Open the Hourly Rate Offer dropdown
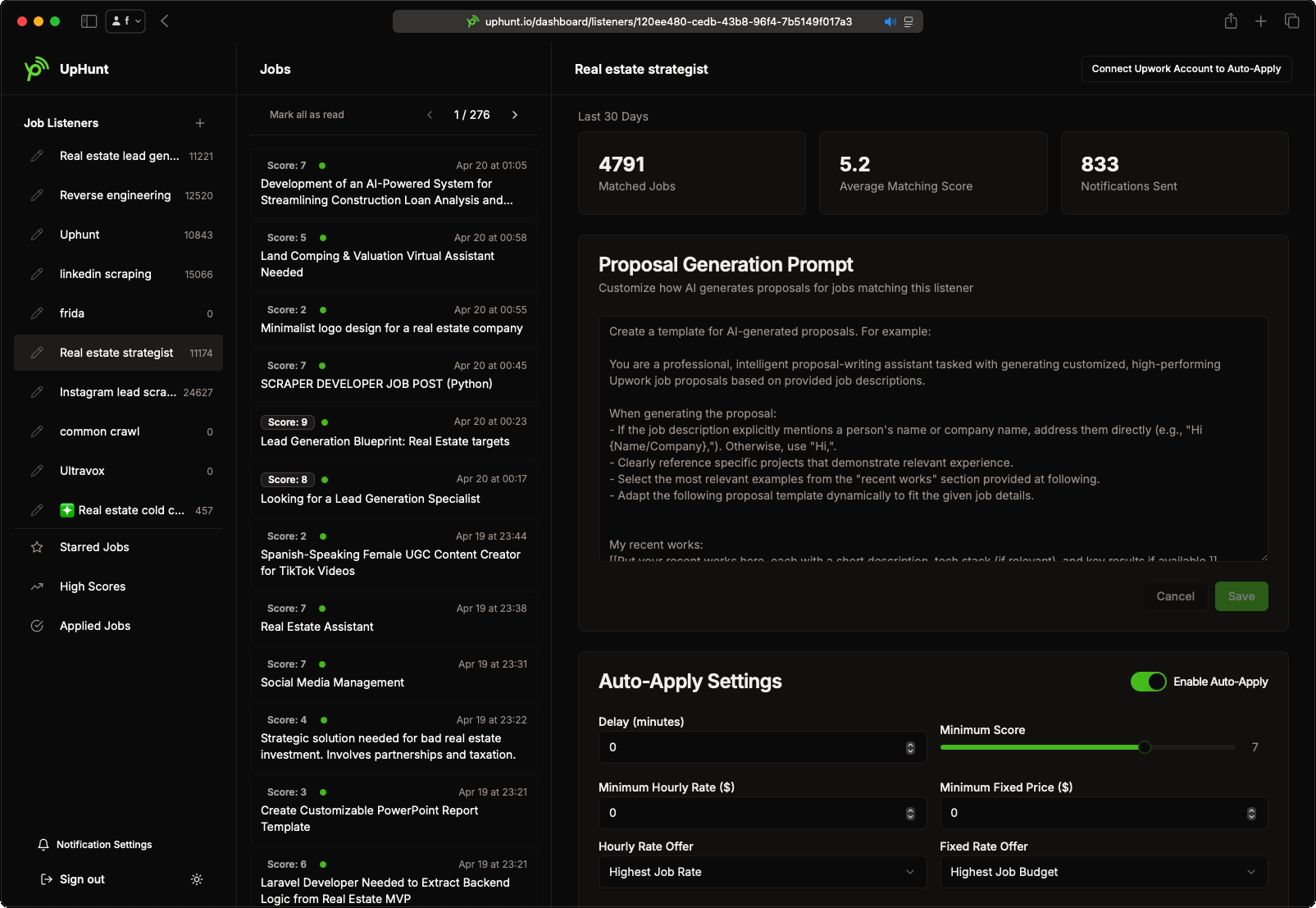 763,872
